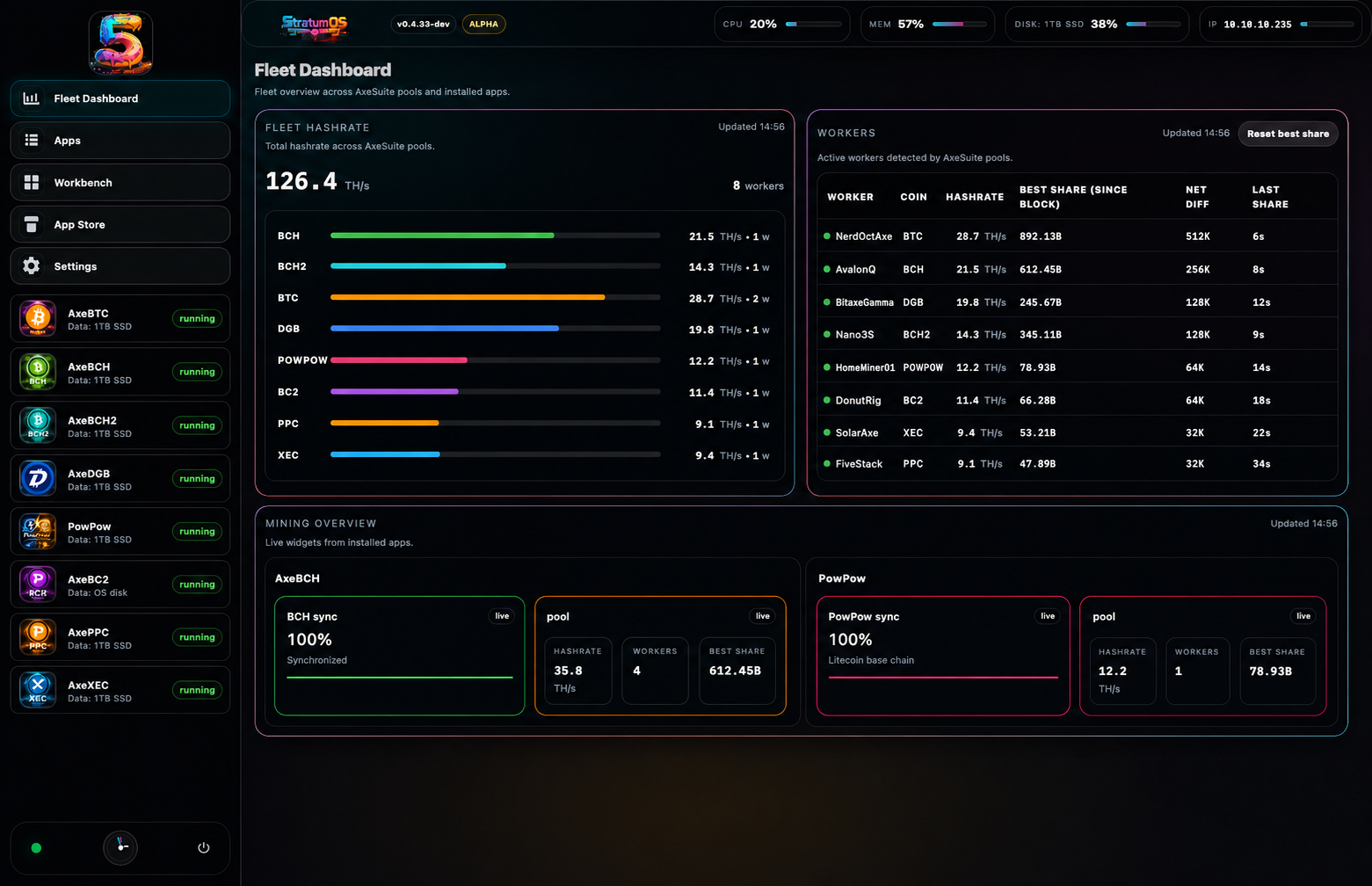Screen dimensions: 1372x886
Task: Click the WORKER column header
Action: 850,197
